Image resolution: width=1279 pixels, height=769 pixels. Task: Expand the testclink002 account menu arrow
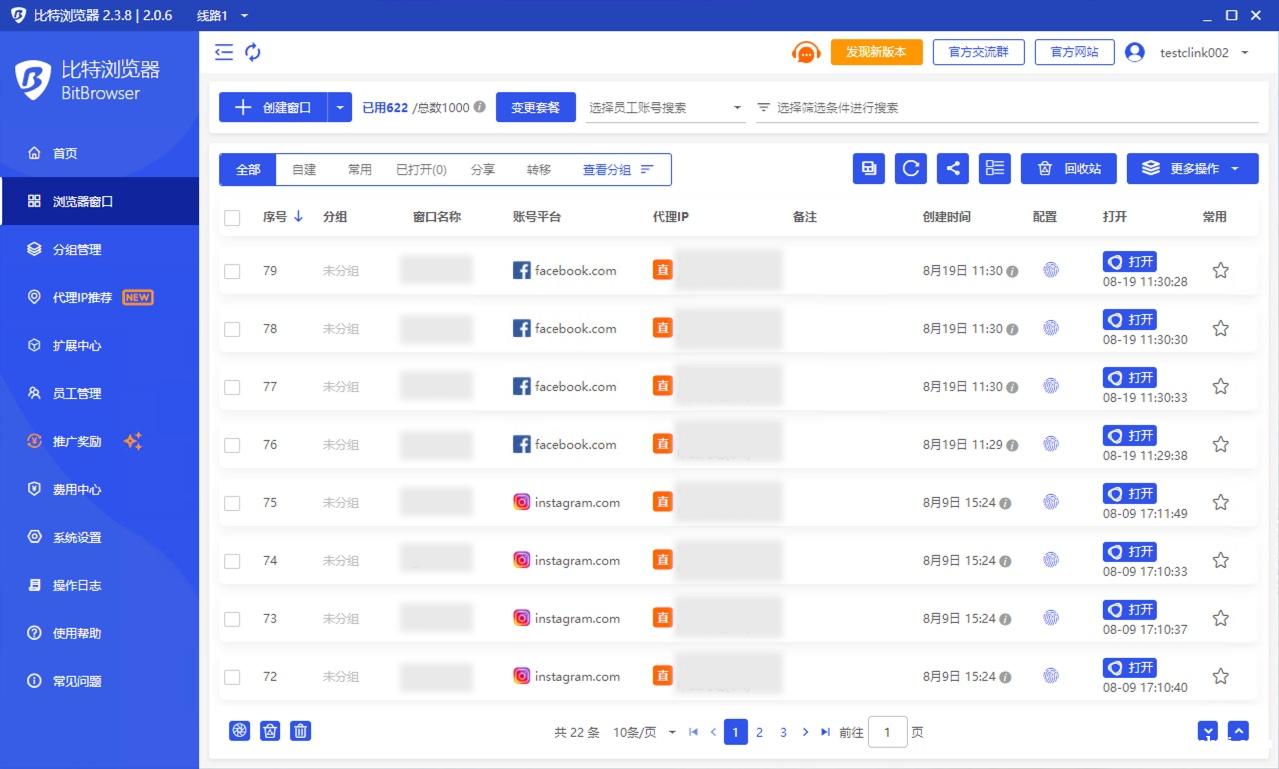1245,52
